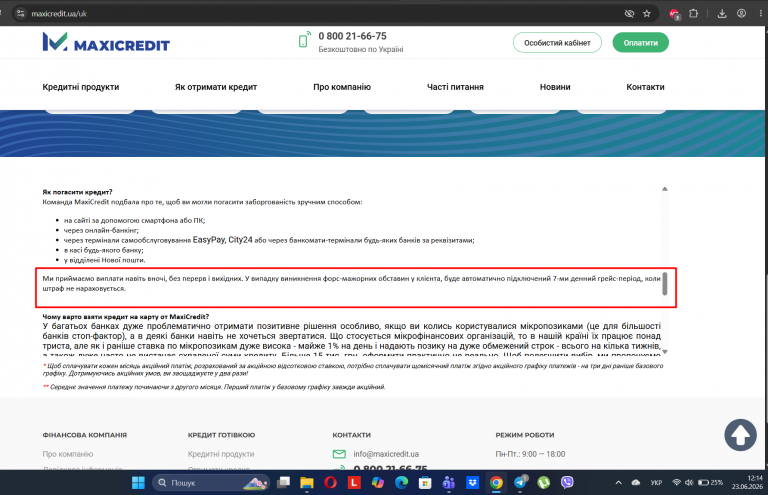Open Telegram from the taskbar

(520, 483)
